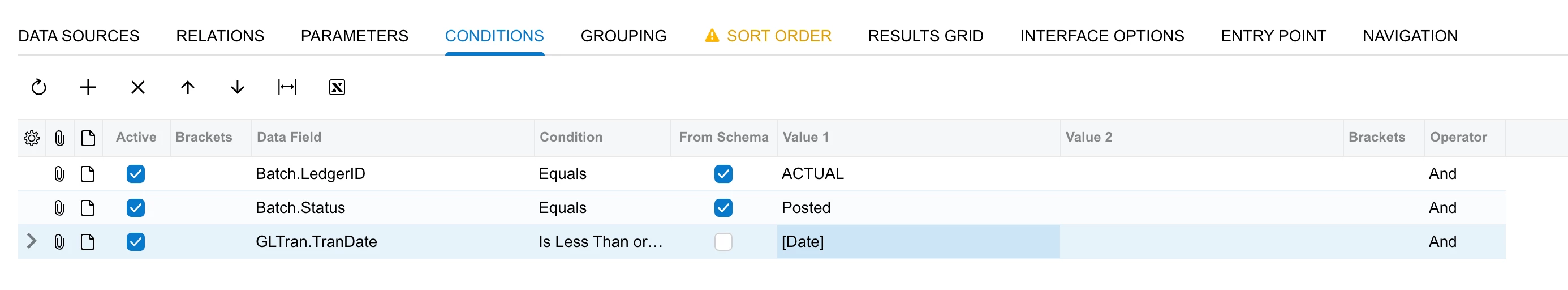The width and height of the screenshot is (1568, 290).
Task: Toggle From Schema for the Batch.Status row
Action: coord(723,208)
